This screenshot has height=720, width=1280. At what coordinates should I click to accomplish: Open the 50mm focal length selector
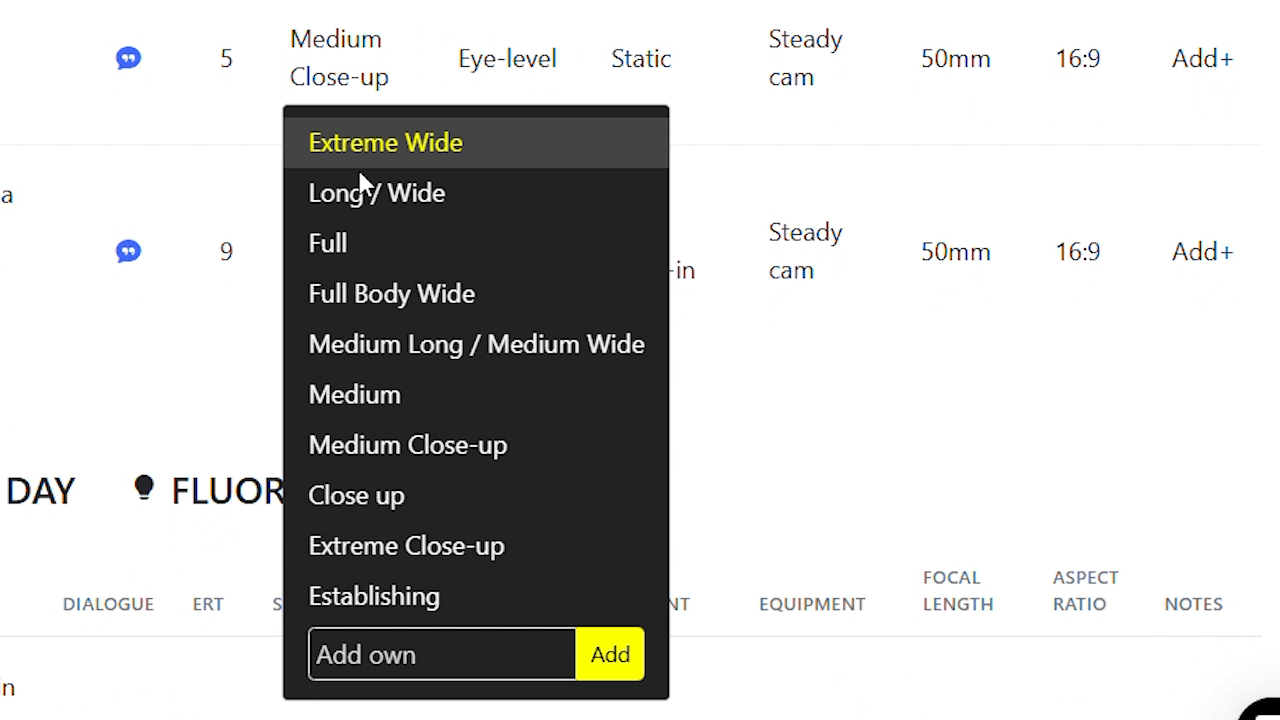[x=955, y=57]
